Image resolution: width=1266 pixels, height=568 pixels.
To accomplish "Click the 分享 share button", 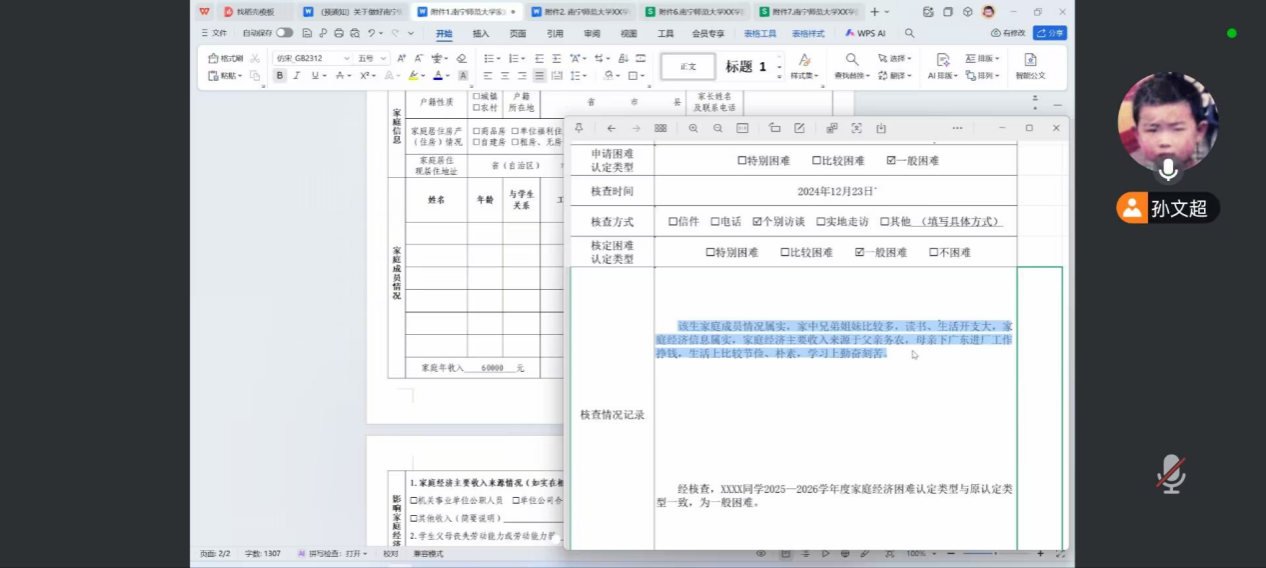I will (1050, 33).
